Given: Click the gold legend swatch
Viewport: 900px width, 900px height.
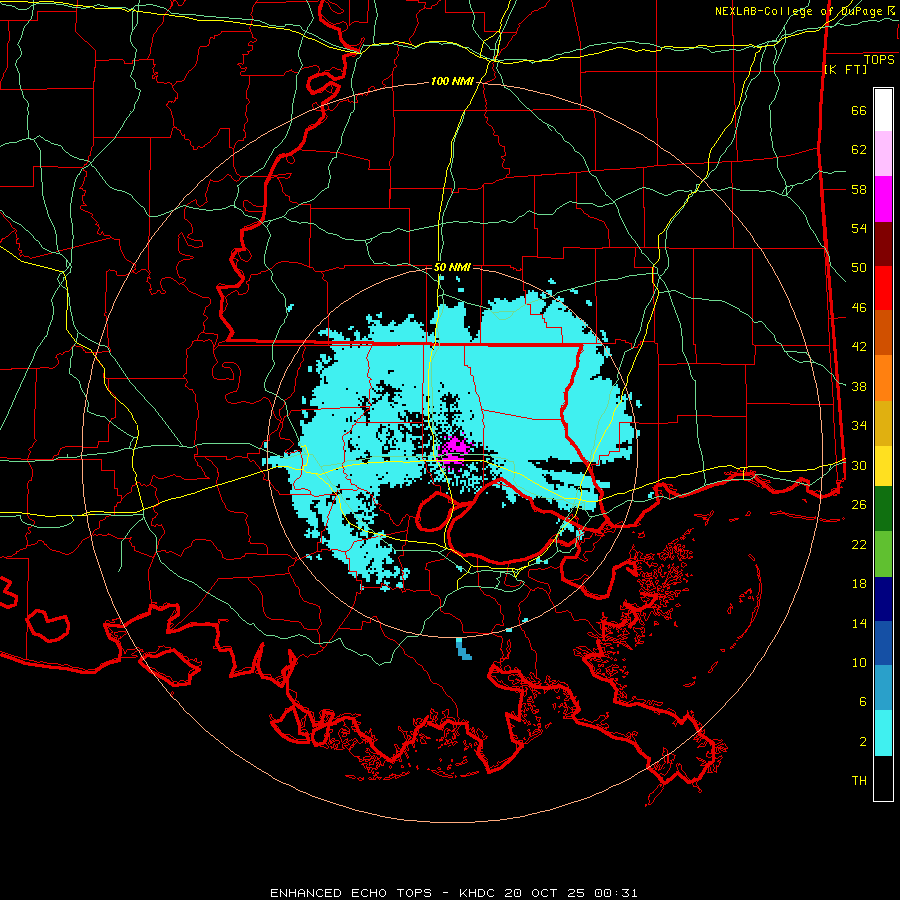Looking at the screenshot, I should pyautogui.click(x=883, y=424).
